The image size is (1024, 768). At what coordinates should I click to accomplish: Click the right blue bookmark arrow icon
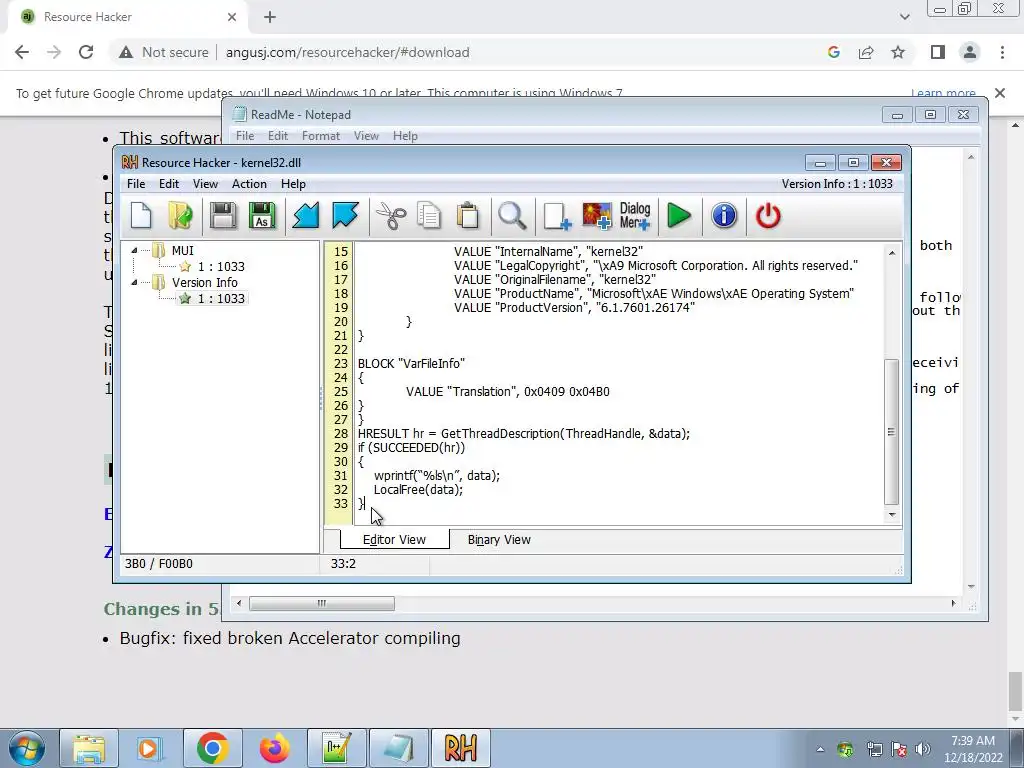[x=345, y=216]
